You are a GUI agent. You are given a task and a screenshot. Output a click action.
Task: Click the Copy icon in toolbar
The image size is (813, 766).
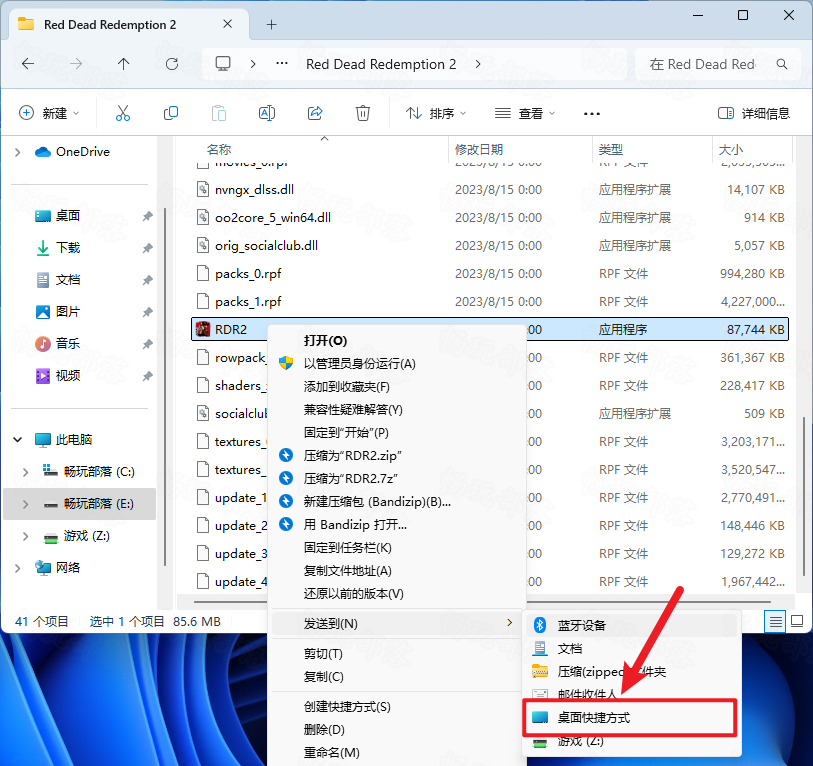pos(171,113)
